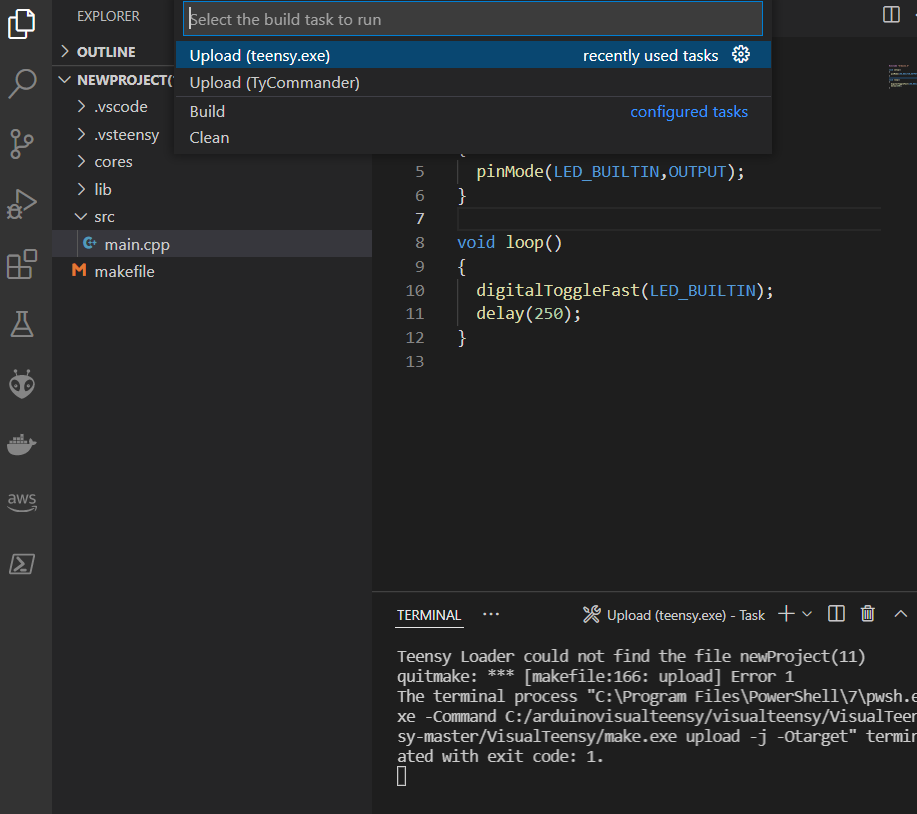Split the editor using the top-right icon

pos(890,15)
